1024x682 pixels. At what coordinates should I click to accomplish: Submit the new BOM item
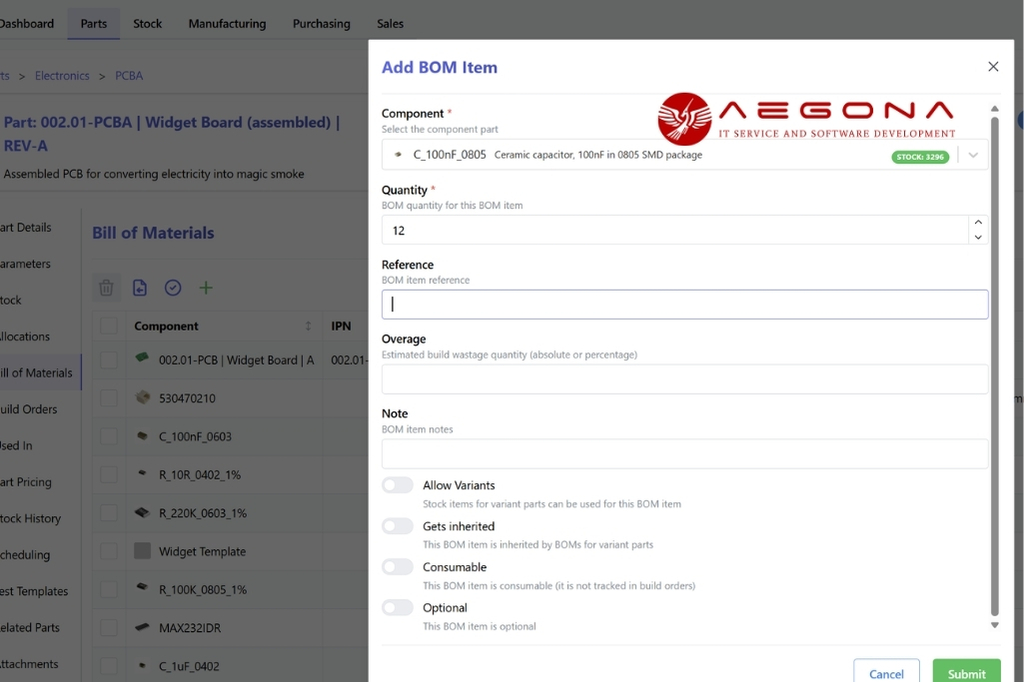point(966,672)
